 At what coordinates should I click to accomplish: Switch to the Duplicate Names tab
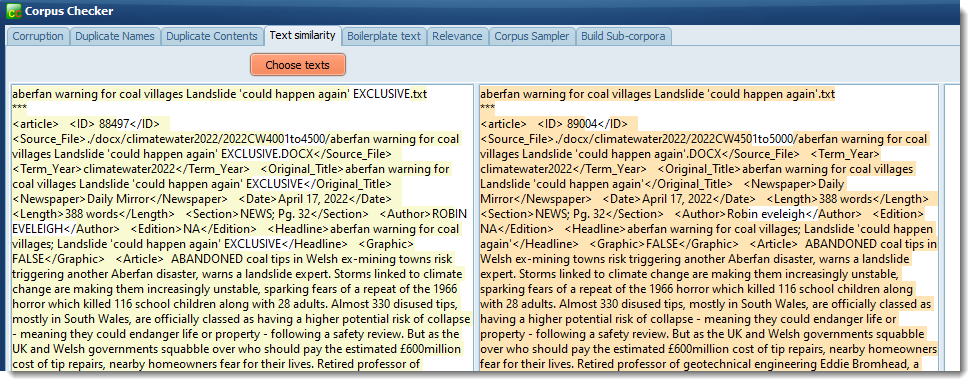[x=115, y=36]
